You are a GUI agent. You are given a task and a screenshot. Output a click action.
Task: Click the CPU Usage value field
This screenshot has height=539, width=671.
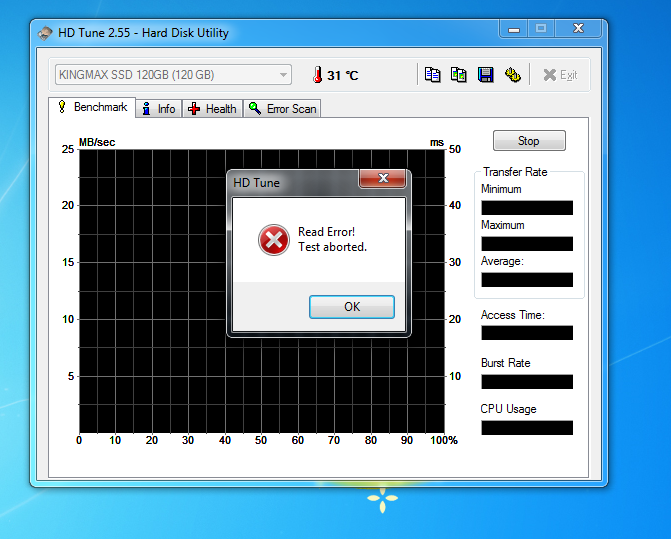click(x=527, y=428)
